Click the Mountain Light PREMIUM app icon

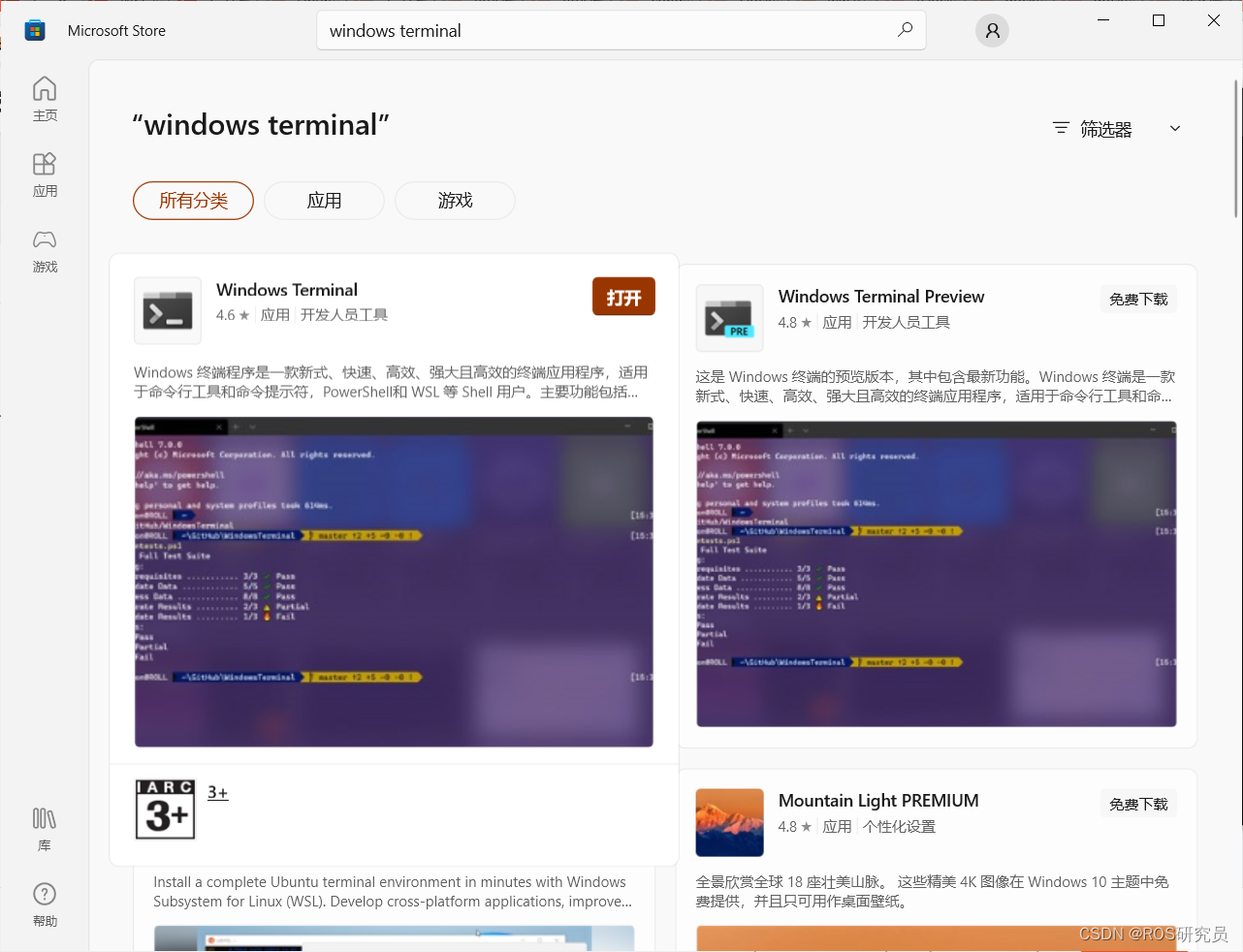pos(730,822)
